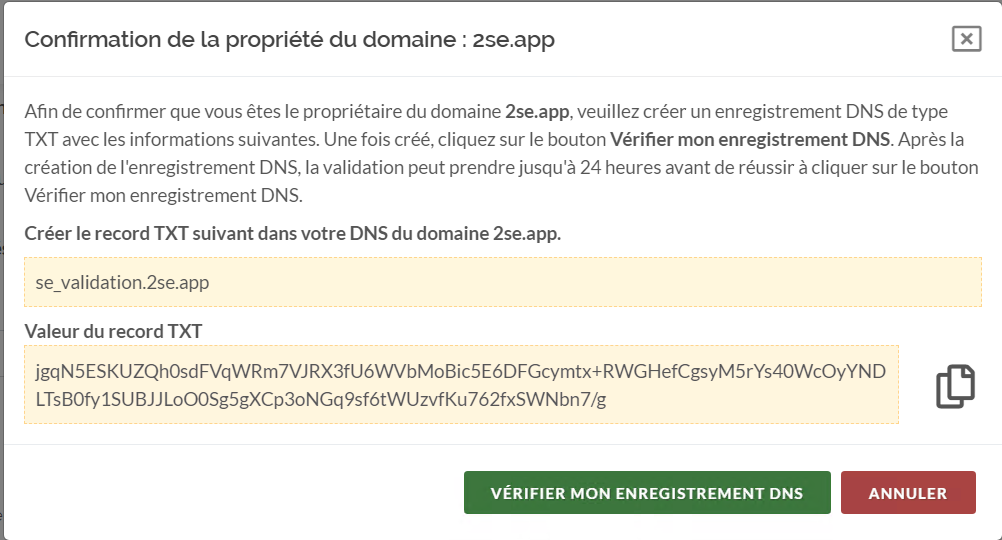This screenshot has width=1002, height=540.
Task: Click the bold 2se.app in the first instruction line
Action: tap(537, 111)
